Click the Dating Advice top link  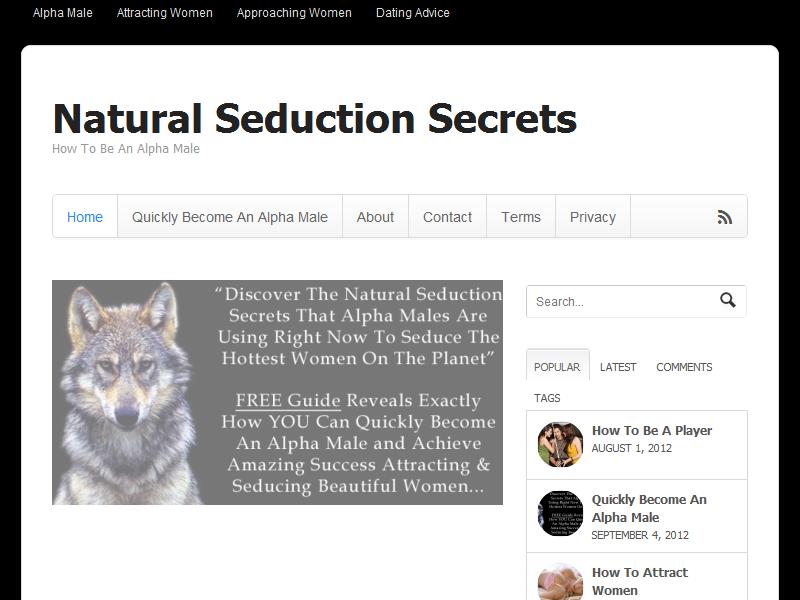(x=413, y=13)
